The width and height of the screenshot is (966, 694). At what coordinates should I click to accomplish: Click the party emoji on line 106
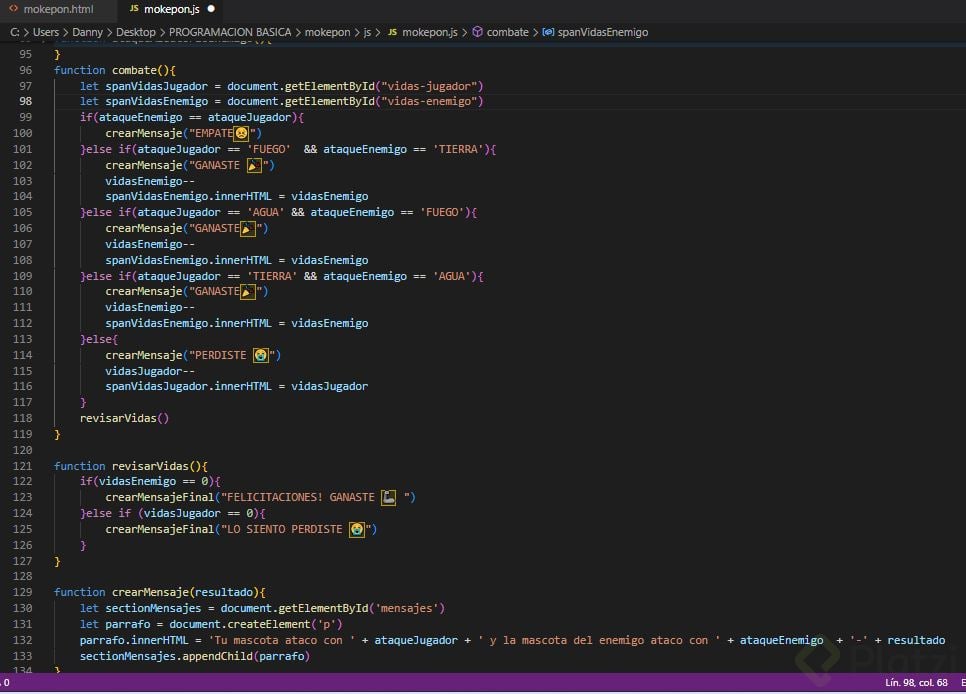pyautogui.click(x=248, y=229)
